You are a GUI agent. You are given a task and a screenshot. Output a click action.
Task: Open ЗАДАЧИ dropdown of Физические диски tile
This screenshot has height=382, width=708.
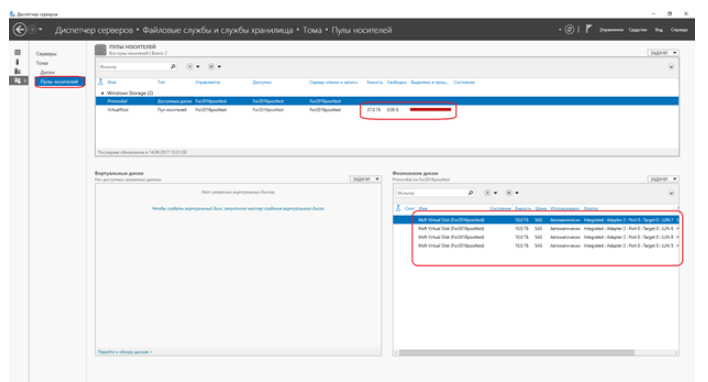tap(663, 179)
